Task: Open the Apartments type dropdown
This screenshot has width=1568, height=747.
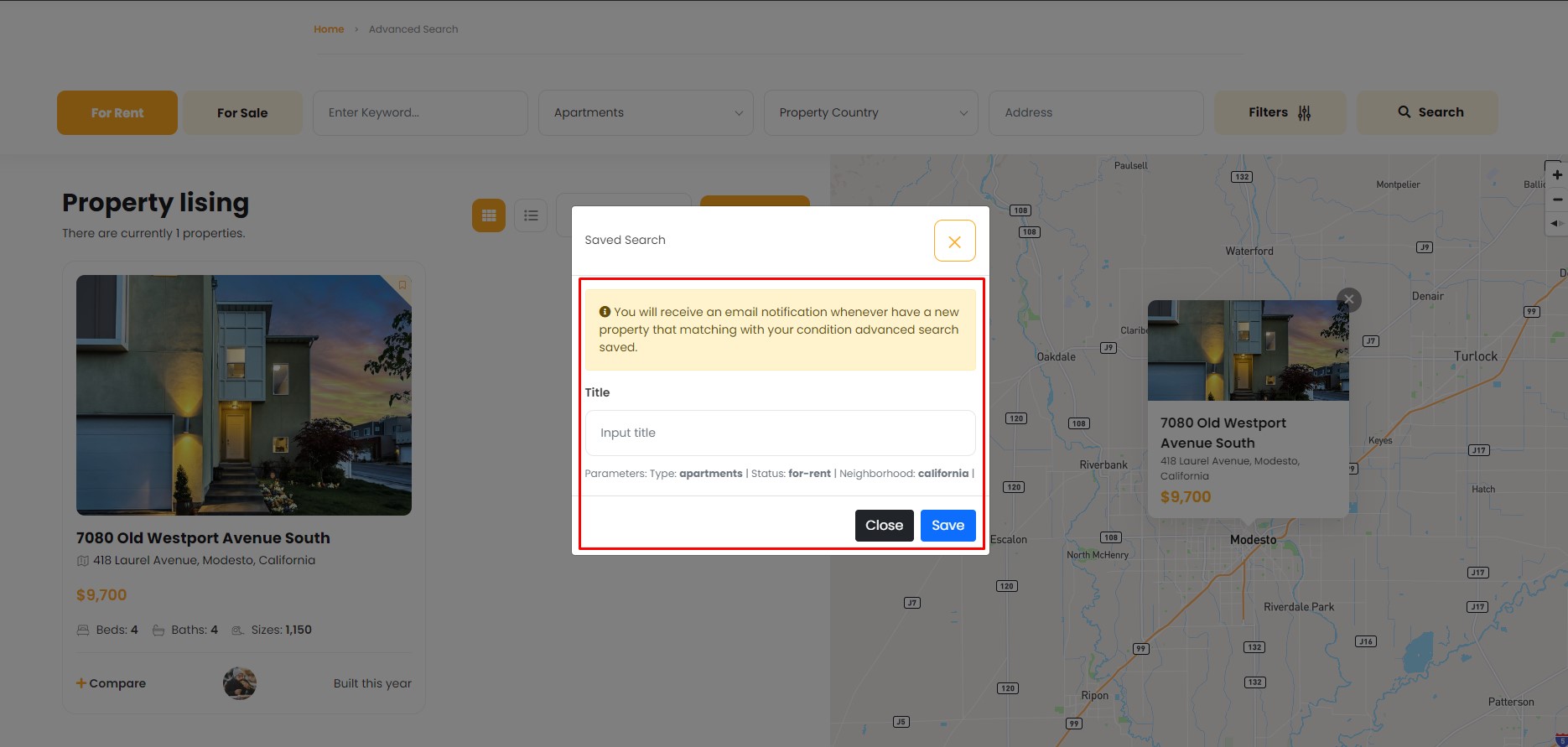Action: pos(646,112)
